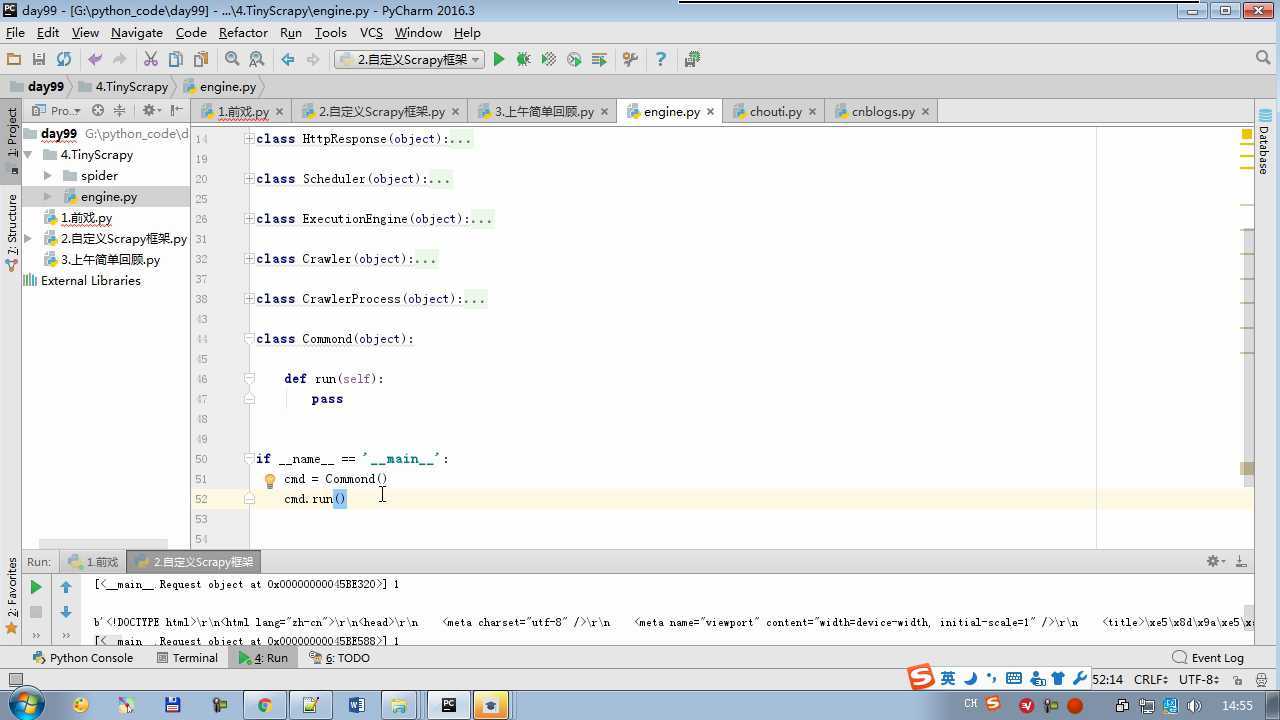Viewport: 1280px width, 720px height.
Task: Open Settings wrench toolbar icon
Action: [x=630, y=60]
